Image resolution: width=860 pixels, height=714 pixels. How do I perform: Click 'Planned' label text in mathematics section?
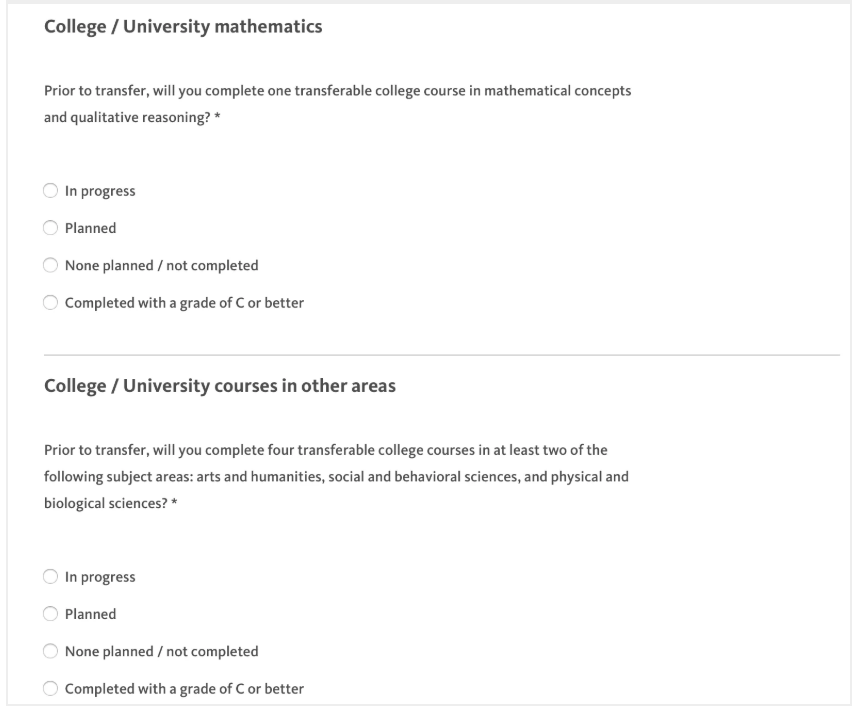pyautogui.click(x=91, y=228)
